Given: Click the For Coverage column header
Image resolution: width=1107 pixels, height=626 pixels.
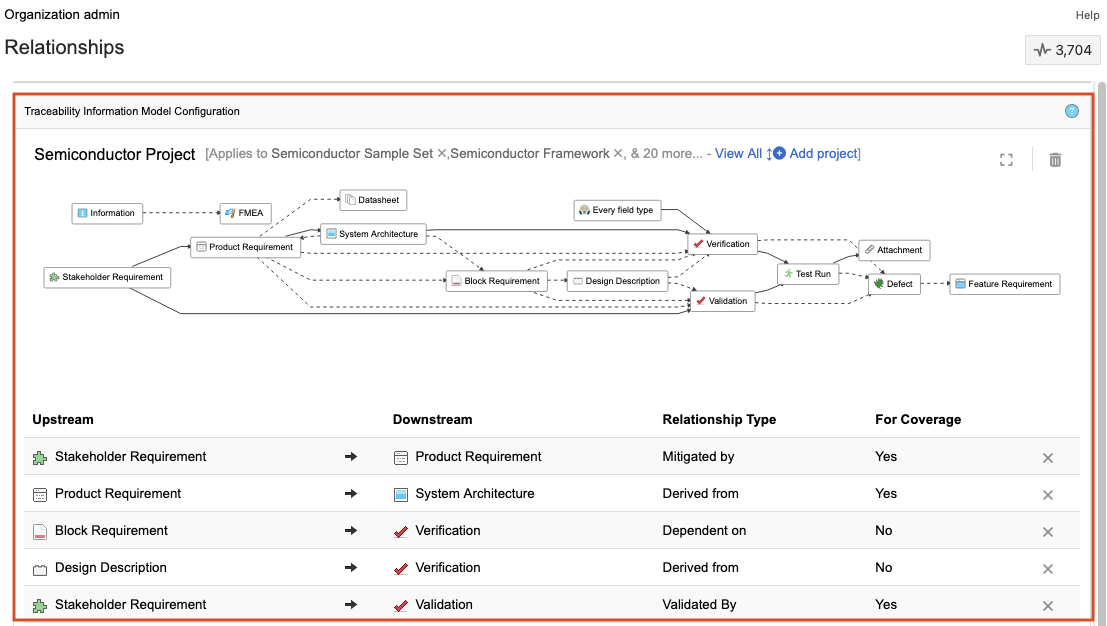Looking at the screenshot, I should 918,419.
